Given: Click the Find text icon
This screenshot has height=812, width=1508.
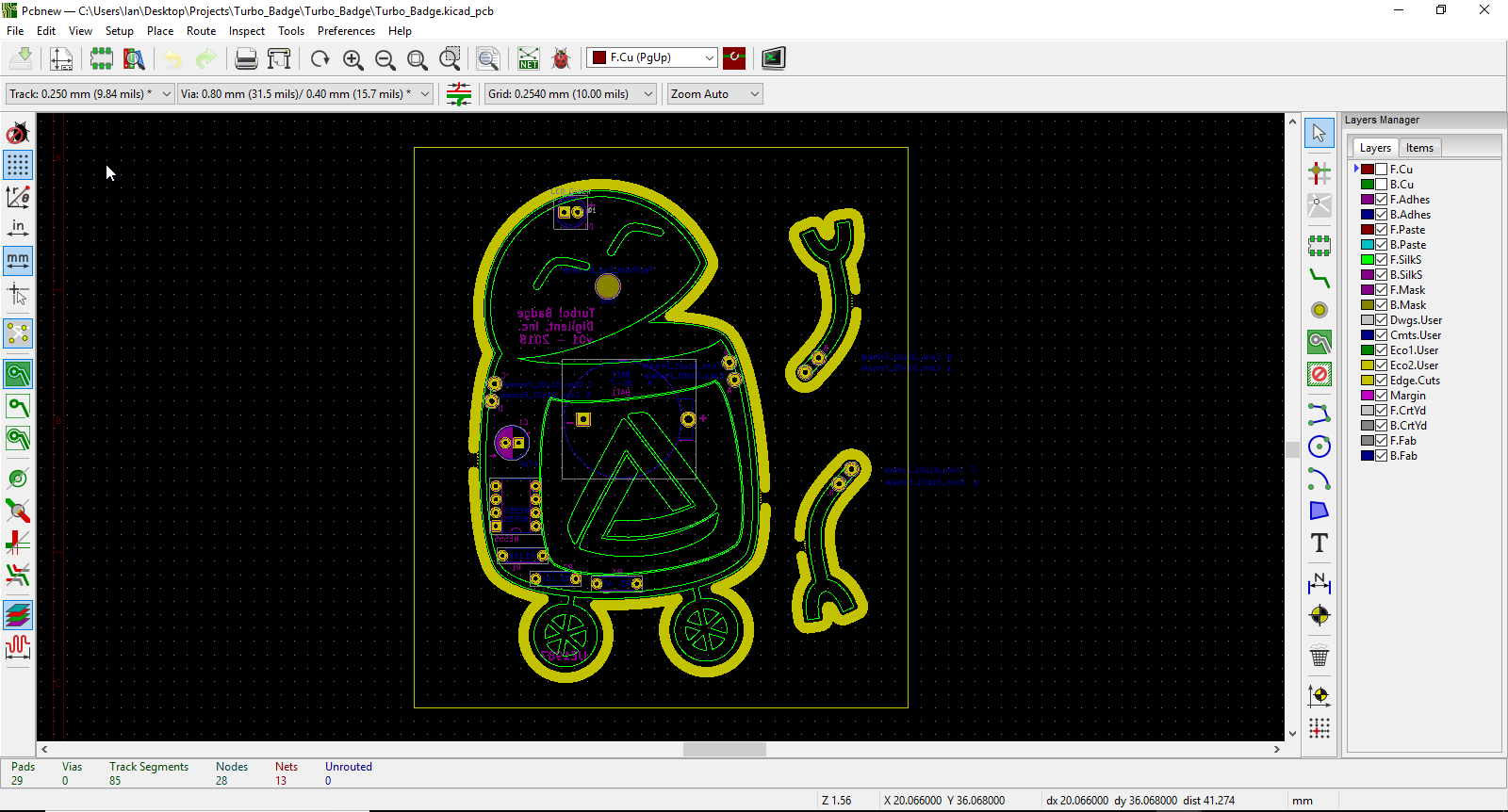Looking at the screenshot, I should click(x=488, y=58).
